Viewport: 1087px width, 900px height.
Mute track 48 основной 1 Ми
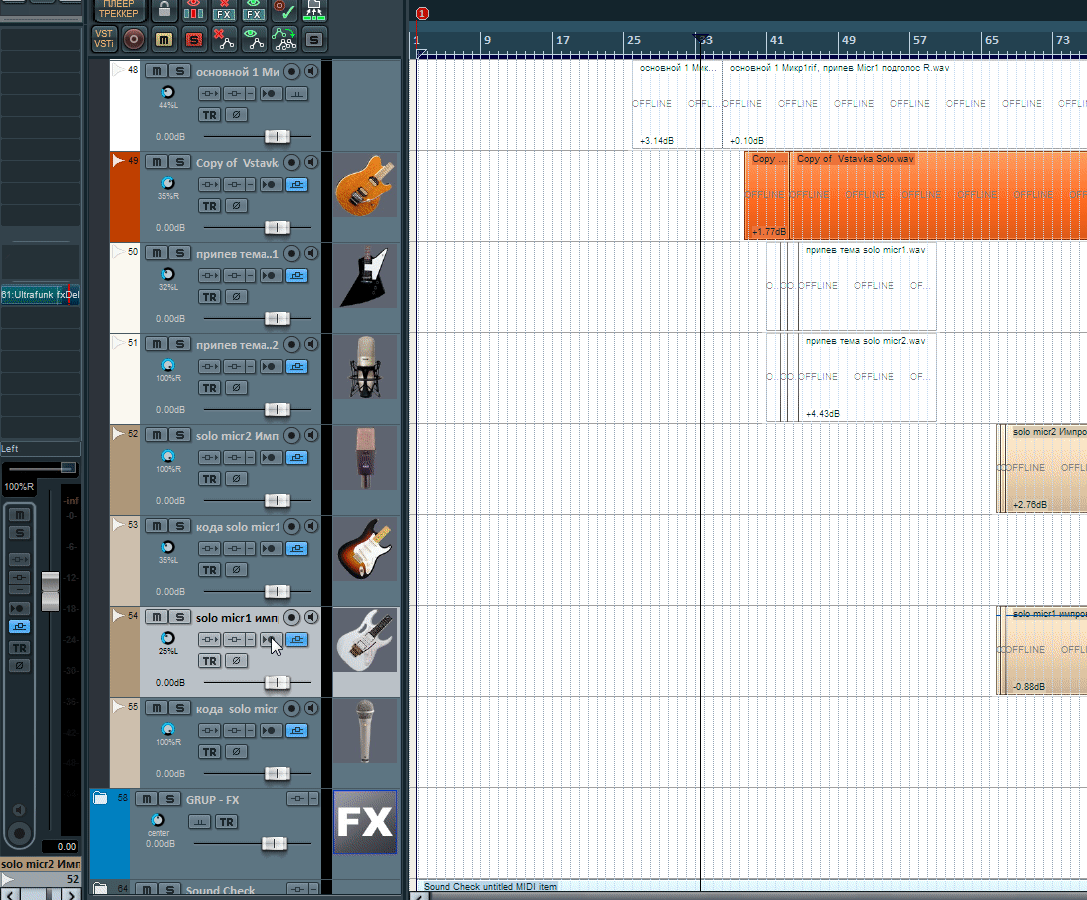(157, 71)
